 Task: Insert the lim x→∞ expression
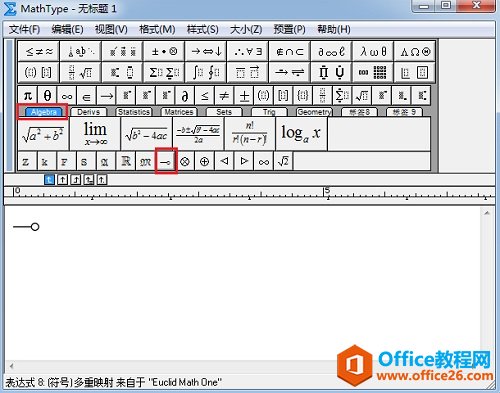pos(95,134)
